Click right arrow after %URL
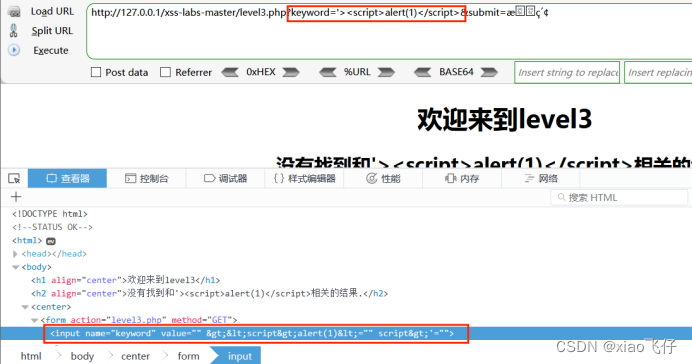Viewport: 692px width, 364px height. (x=386, y=72)
